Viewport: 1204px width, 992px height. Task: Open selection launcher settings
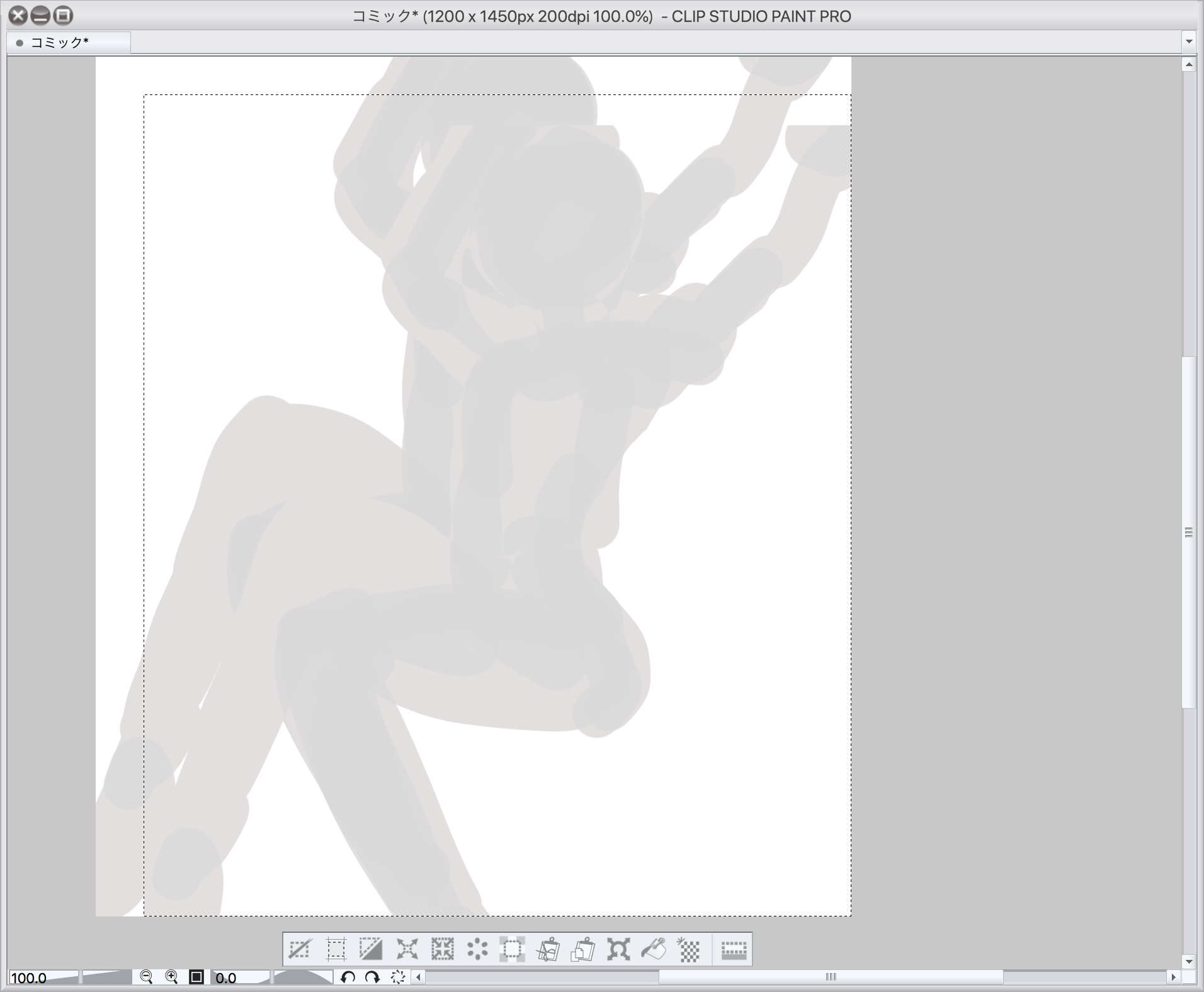pyautogui.click(x=734, y=949)
